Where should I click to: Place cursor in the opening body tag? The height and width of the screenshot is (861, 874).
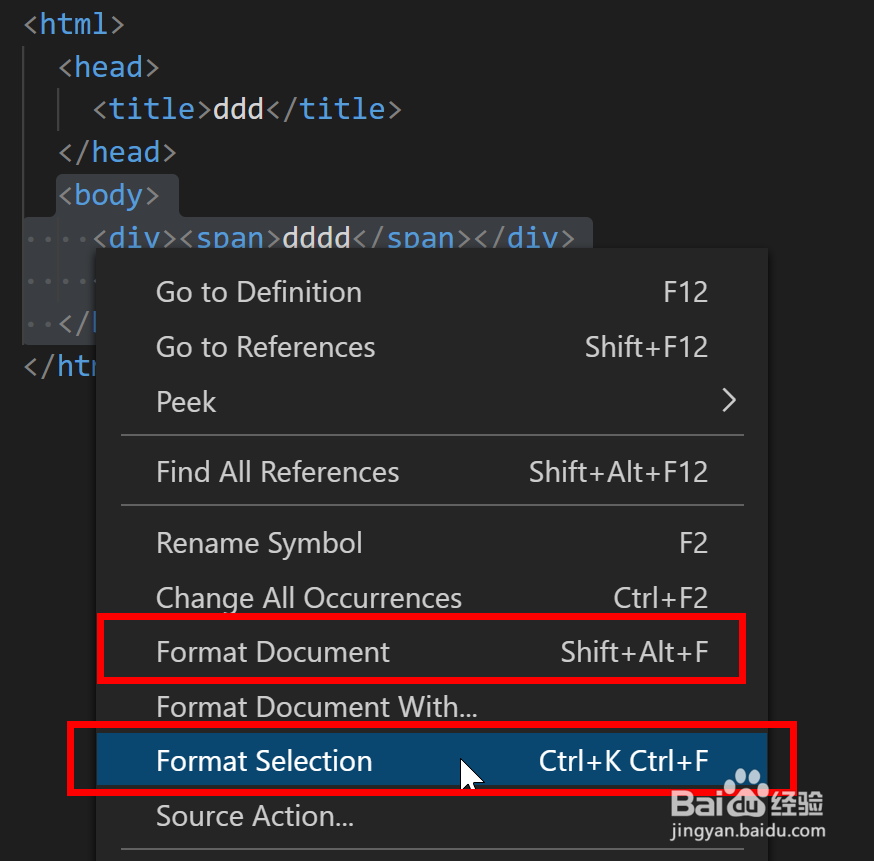109,195
